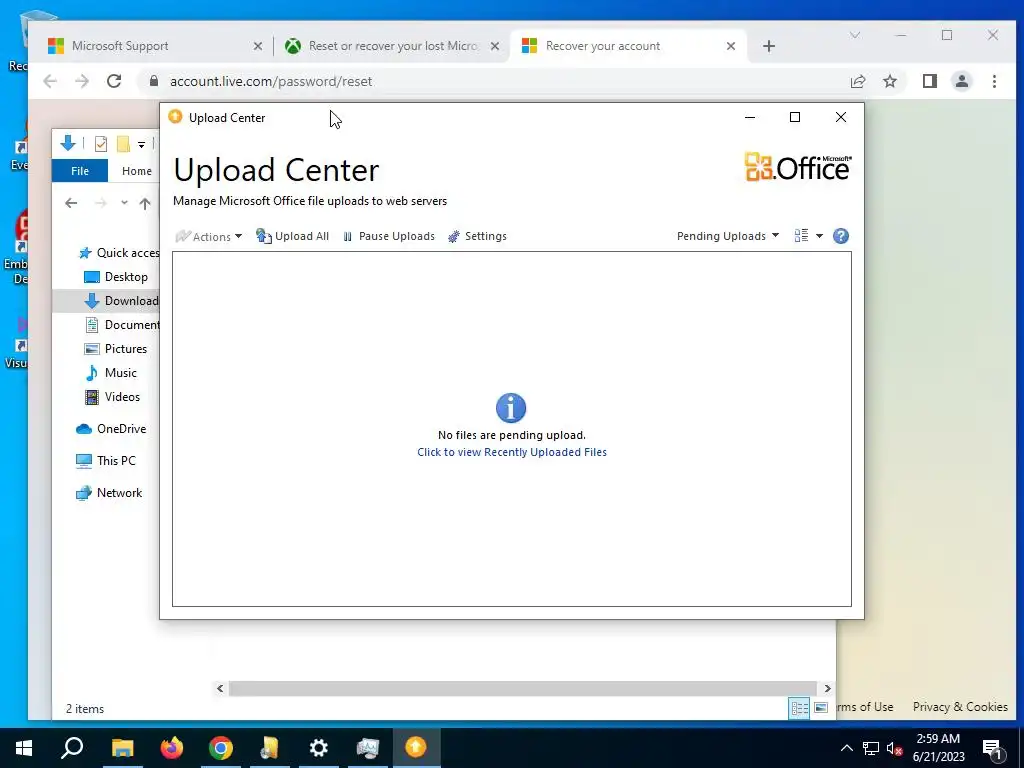The width and height of the screenshot is (1024, 768).
Task: Open the notification center icon
Action: click(993, 749)
